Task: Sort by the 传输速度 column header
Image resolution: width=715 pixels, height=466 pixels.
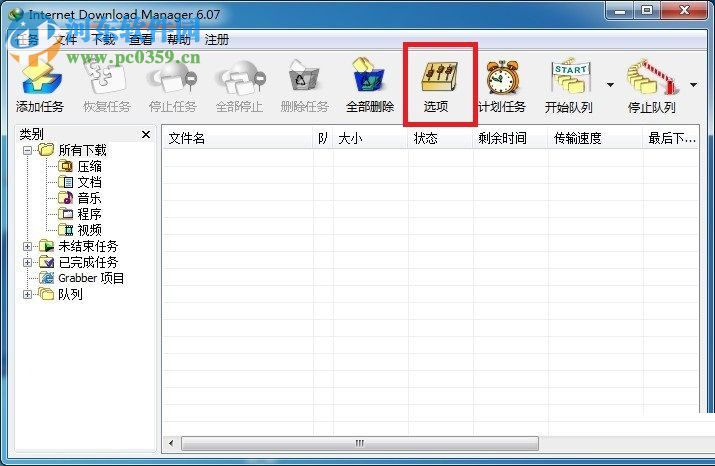Action: 595,138
